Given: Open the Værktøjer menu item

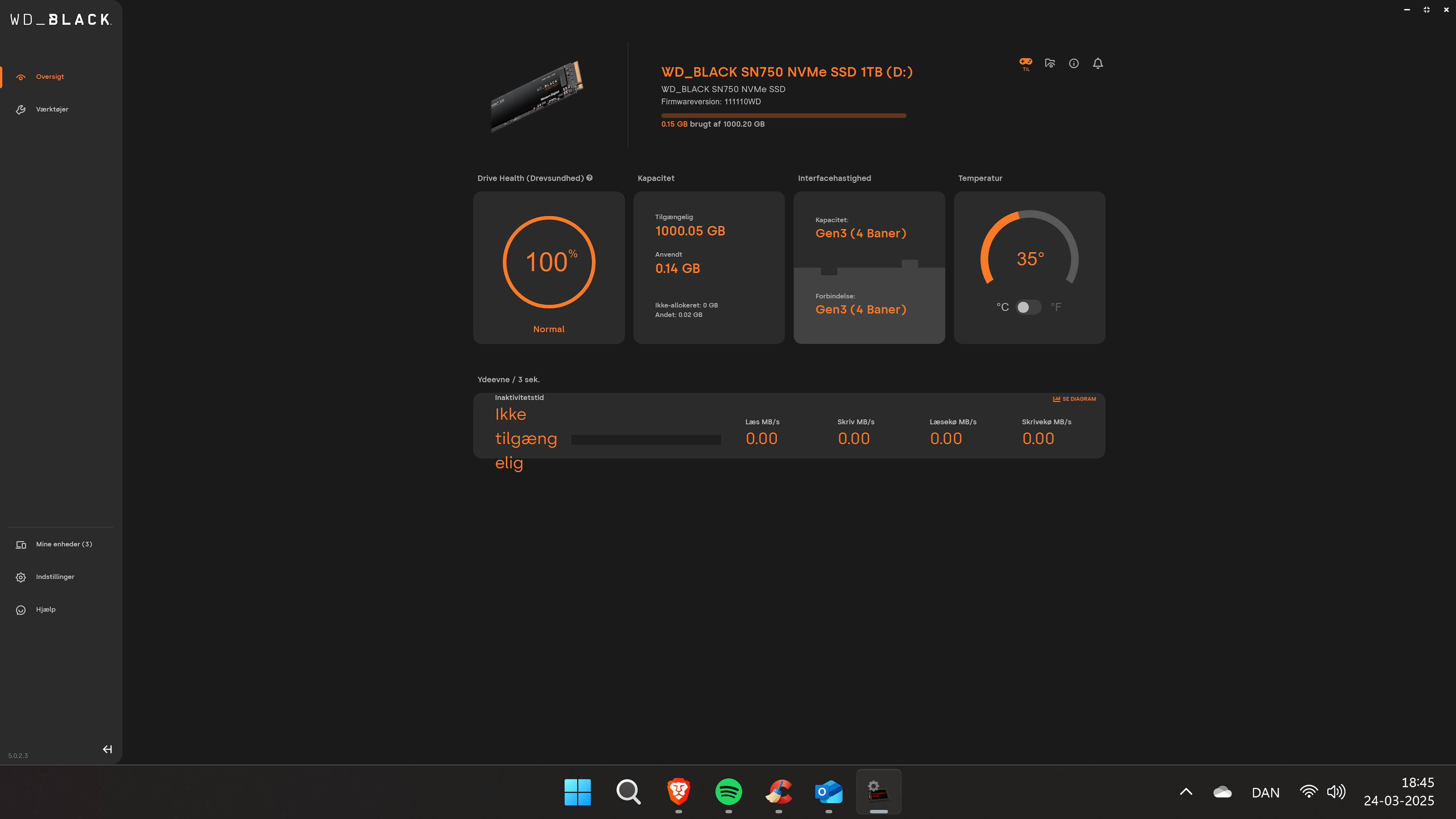Looking at the screenshot, I should (52, 109).
